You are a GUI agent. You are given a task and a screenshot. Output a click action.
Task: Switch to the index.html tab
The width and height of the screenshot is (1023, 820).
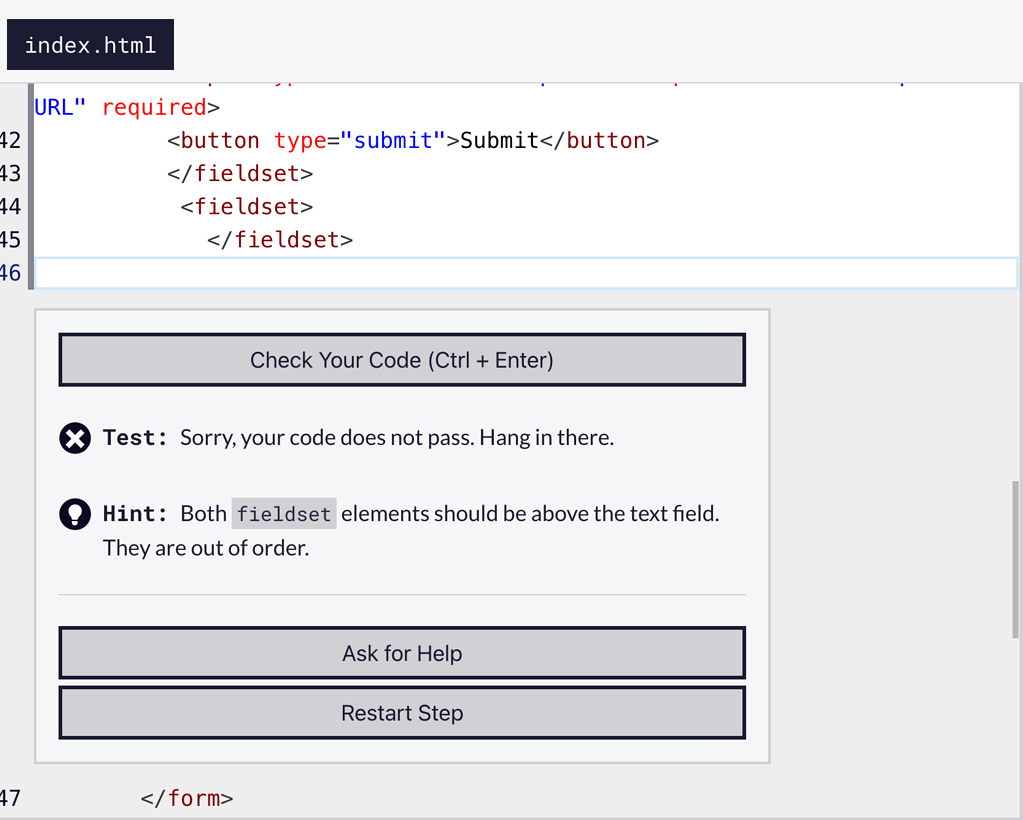[90, 45]
